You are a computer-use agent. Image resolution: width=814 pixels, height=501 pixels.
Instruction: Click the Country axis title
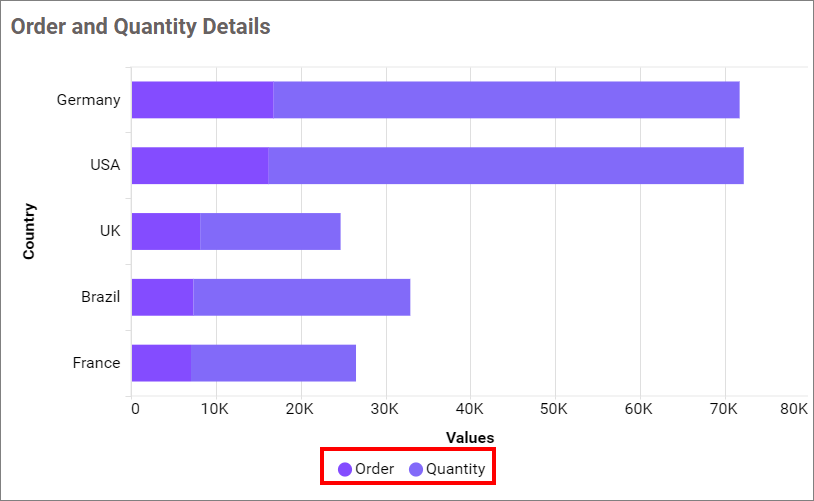pyautogui.click(x=29, y=231)
